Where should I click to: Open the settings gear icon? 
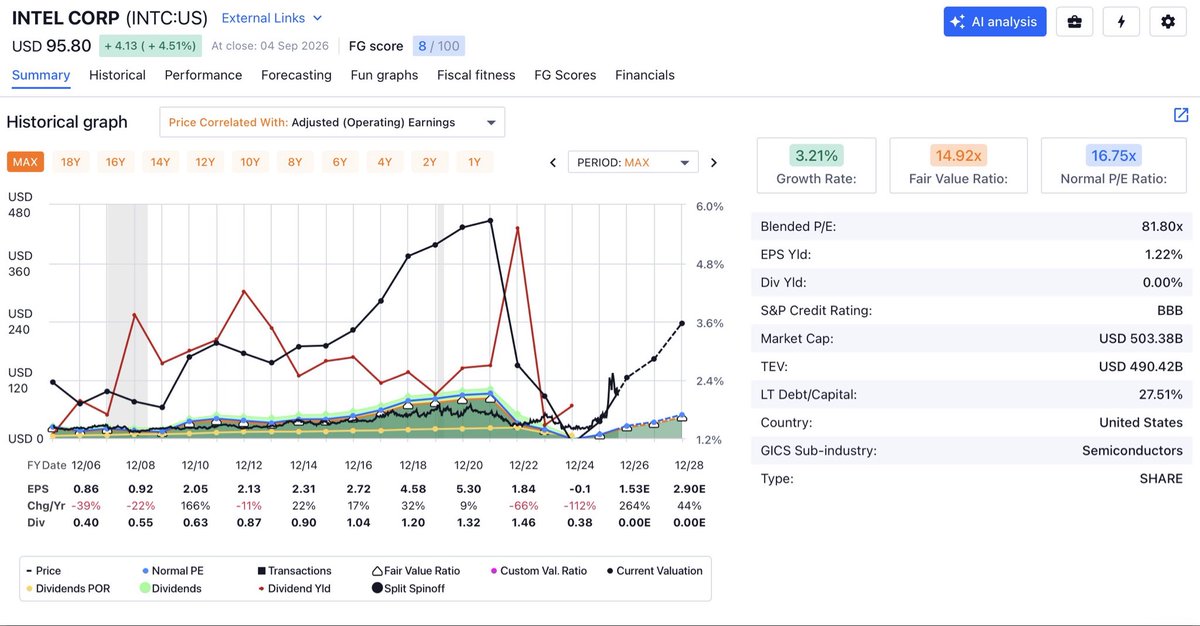coord(1168,22)
